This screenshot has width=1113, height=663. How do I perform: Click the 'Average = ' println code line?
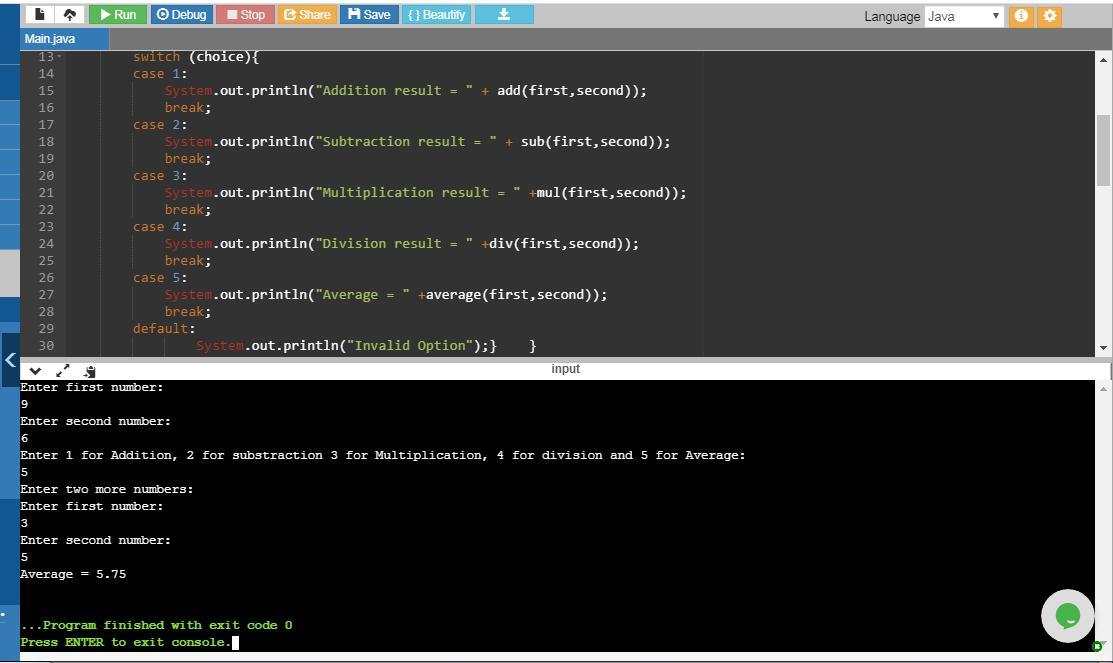tap(386, 295)
